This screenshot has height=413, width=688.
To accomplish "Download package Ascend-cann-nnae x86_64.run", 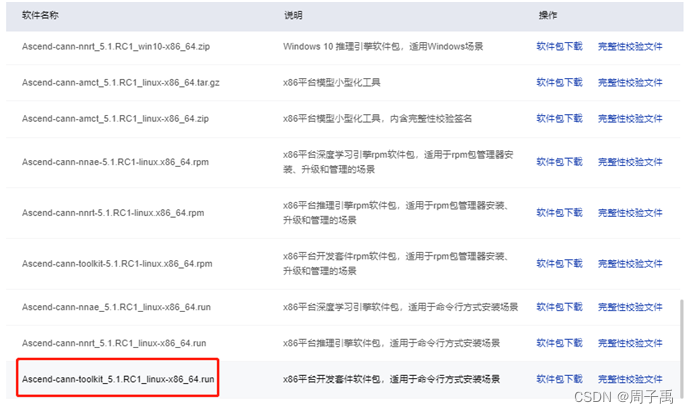I will [x=559, y=307].
